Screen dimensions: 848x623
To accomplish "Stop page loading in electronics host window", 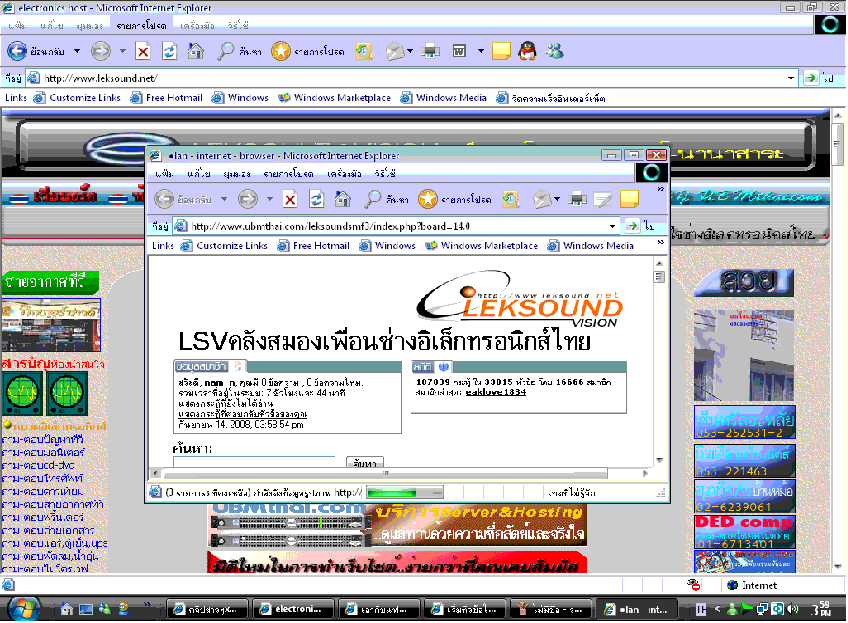I will coord(143,51).
